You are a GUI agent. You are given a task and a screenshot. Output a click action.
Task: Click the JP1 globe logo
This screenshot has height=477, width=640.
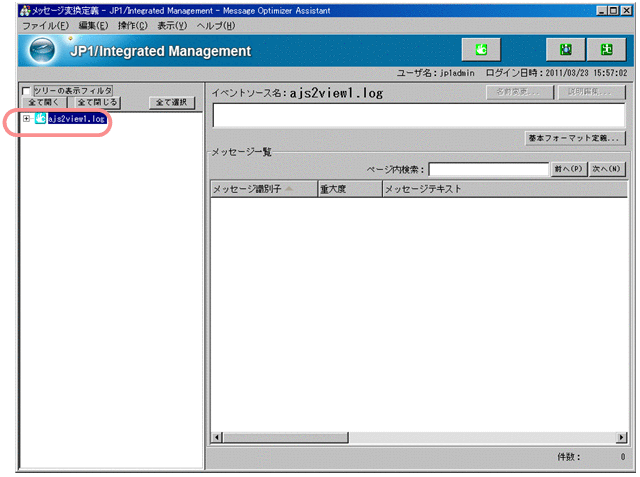click(x=42, y=50)
